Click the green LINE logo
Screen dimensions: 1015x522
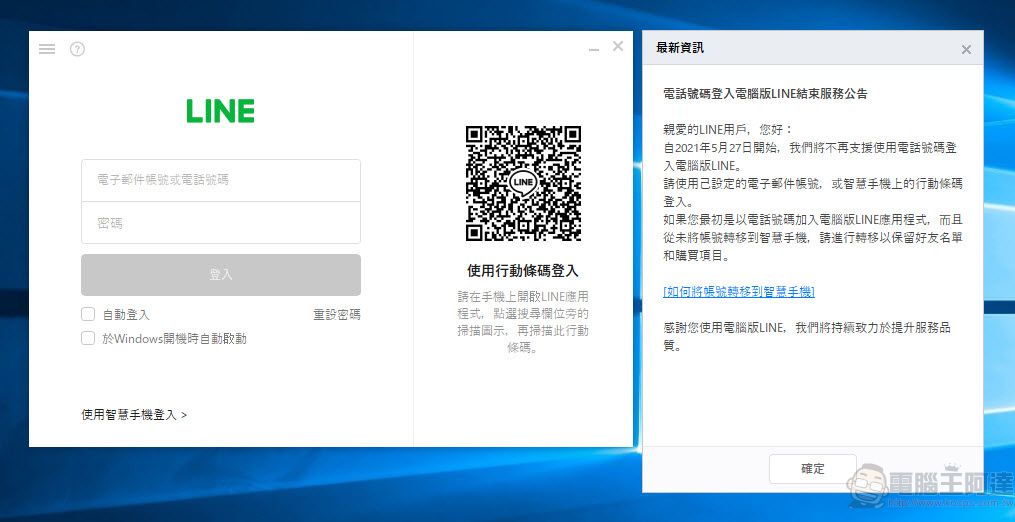220,111
